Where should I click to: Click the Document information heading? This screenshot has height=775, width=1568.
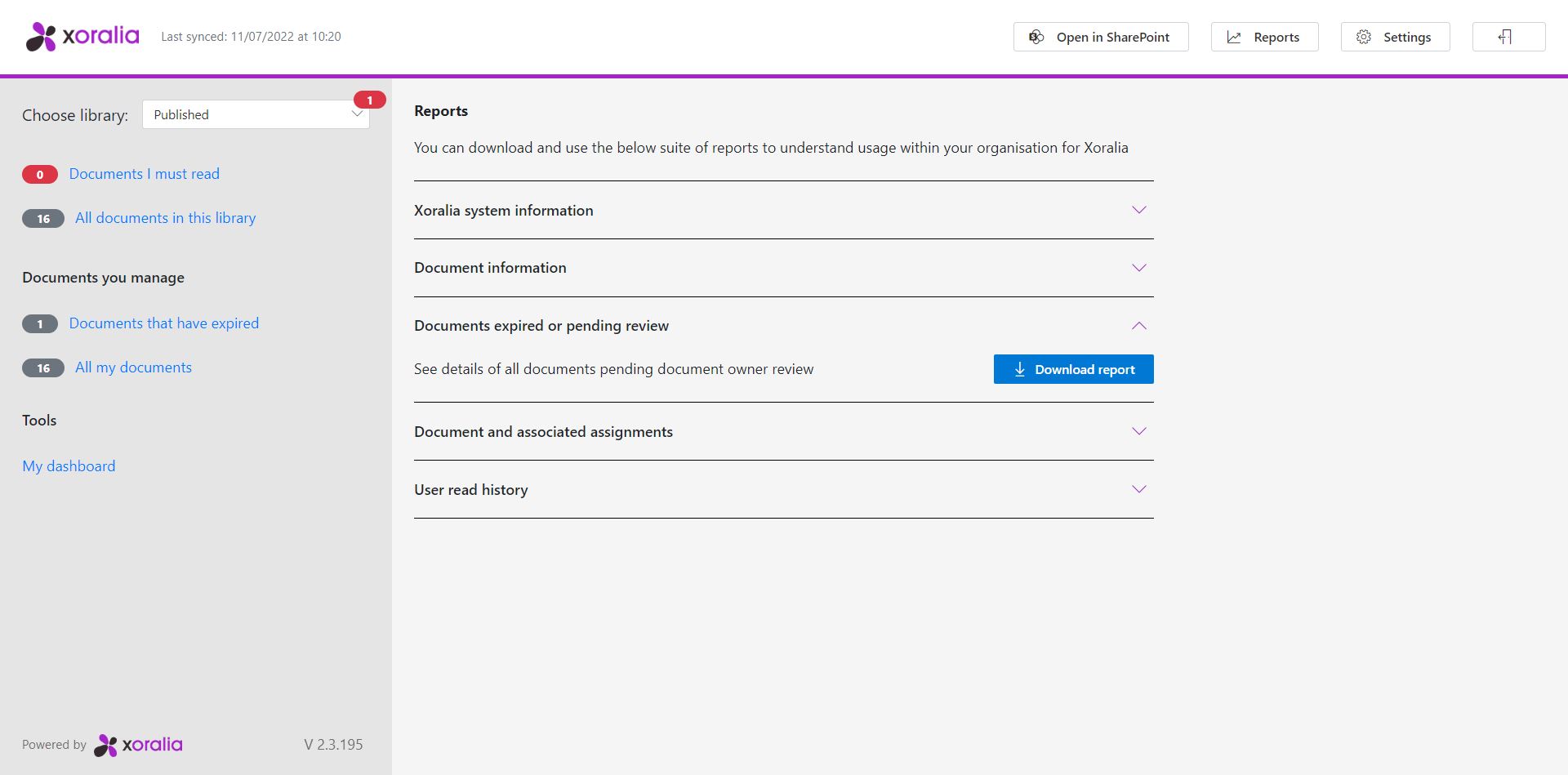(x=490, y=268)
